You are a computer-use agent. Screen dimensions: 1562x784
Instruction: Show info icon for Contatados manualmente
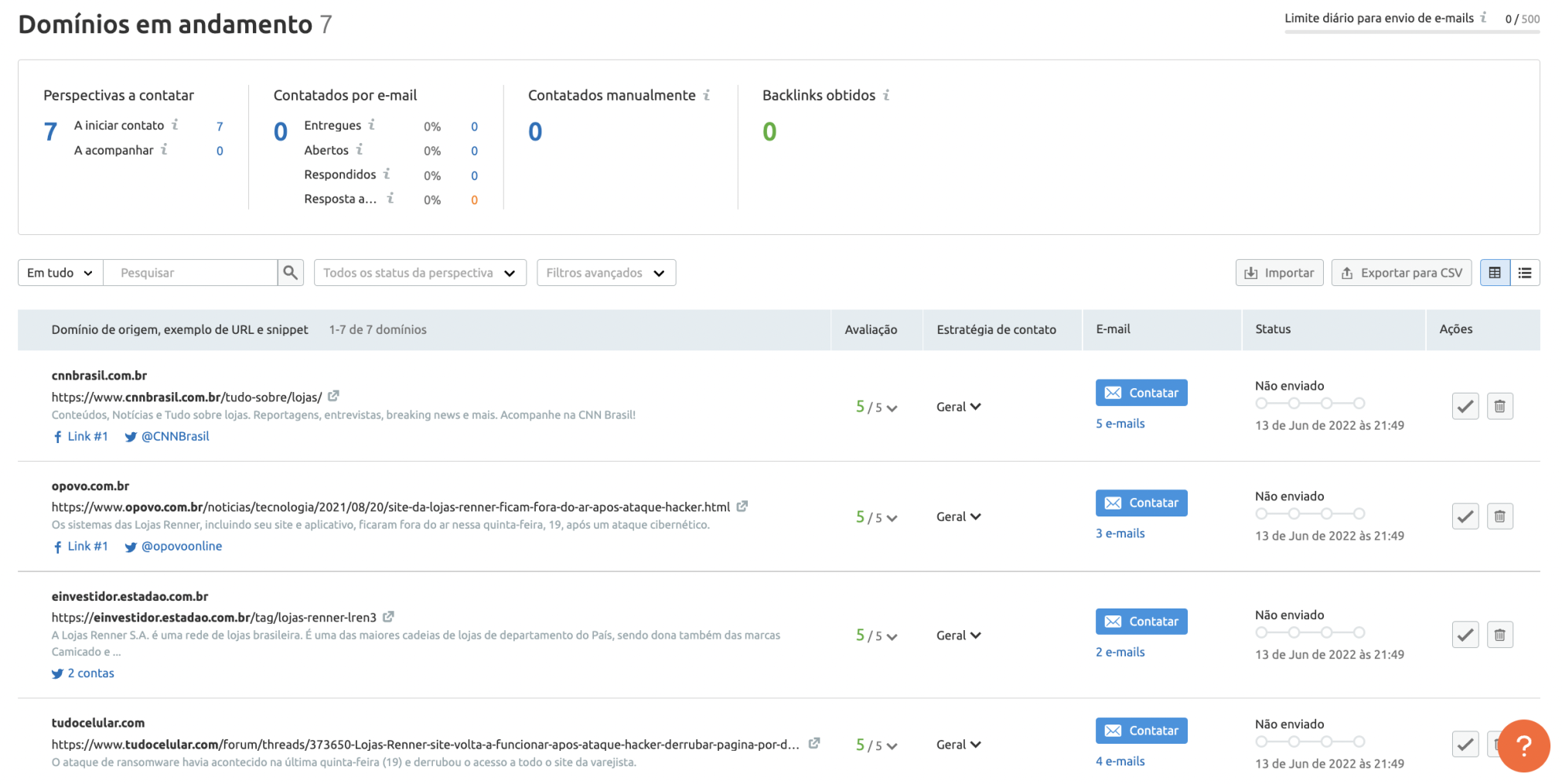(x=707, y=95)
